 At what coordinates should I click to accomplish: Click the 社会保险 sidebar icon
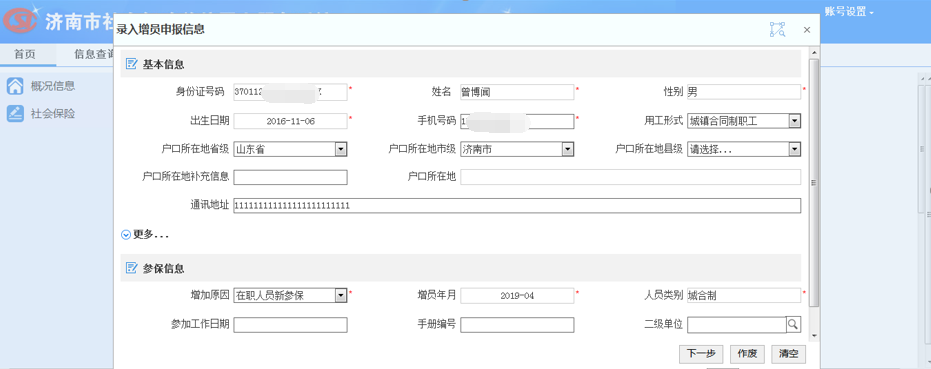[x=15, y=113]
